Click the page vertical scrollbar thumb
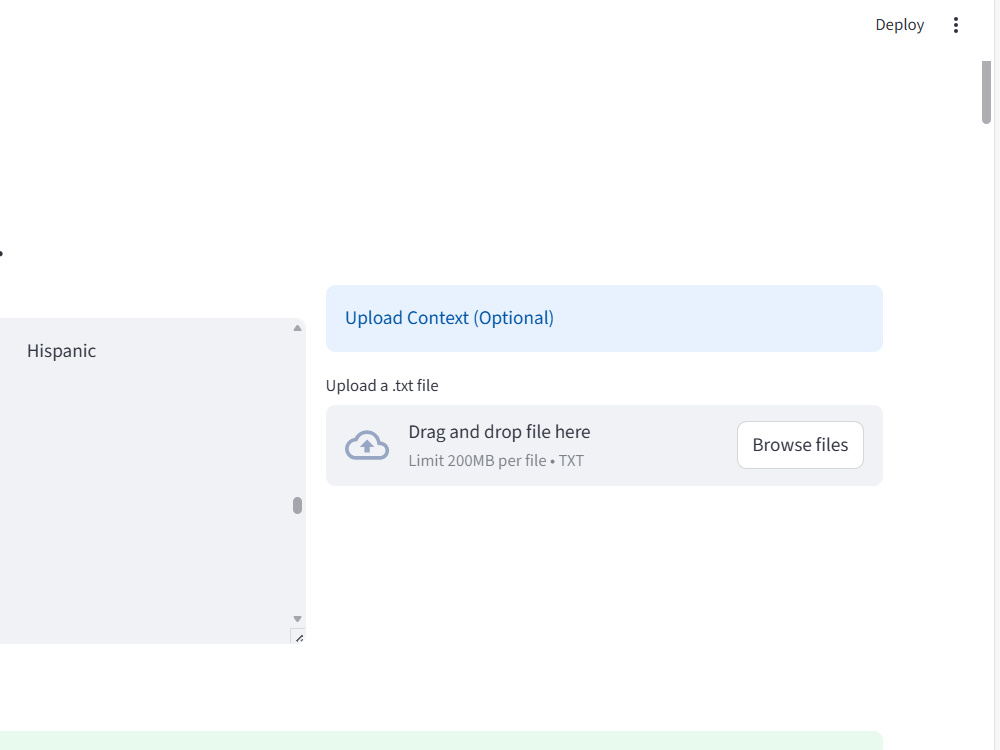This screenshot has width=1000, height=750. [986, 92]
